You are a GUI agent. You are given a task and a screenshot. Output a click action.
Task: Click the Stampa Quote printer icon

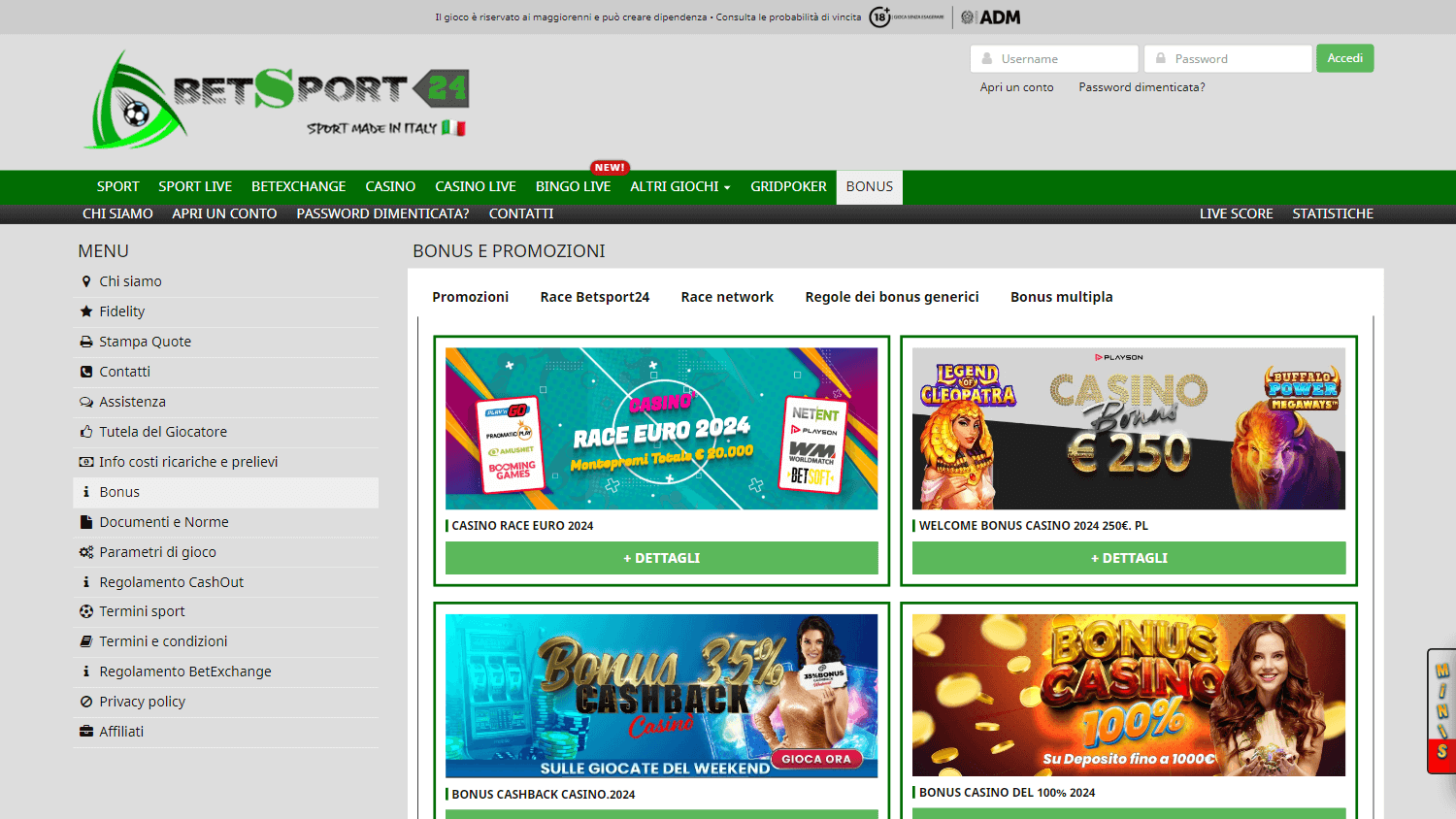click(x=86, y=342)
